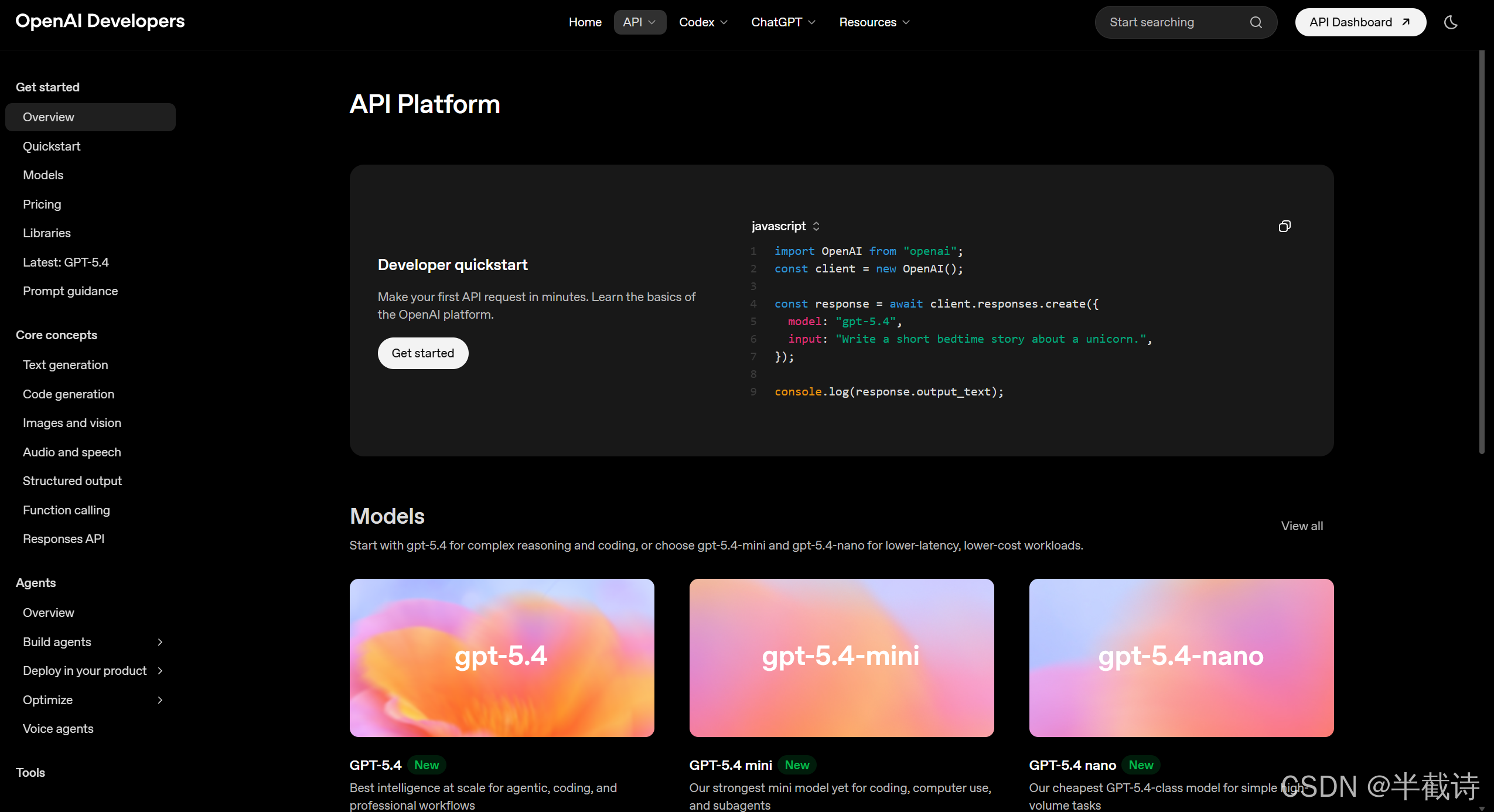Expand the Optimize sidebar section
The height and width of the screenshot is (812, 1494).
160,700
